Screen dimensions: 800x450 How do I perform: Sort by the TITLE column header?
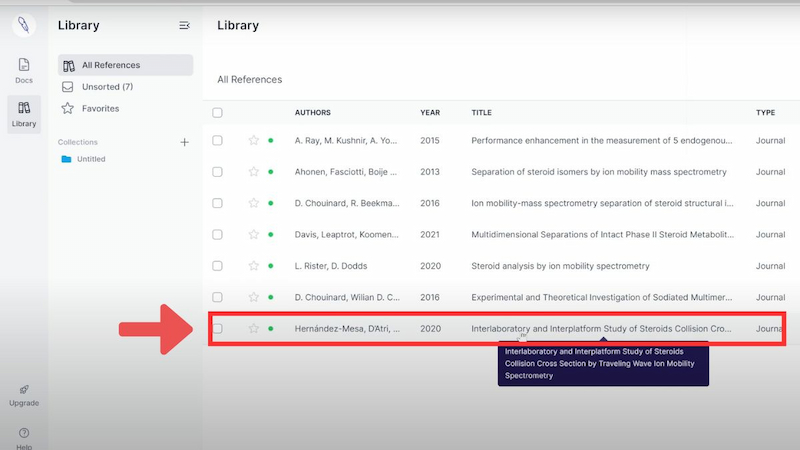(x=482, y=113)
